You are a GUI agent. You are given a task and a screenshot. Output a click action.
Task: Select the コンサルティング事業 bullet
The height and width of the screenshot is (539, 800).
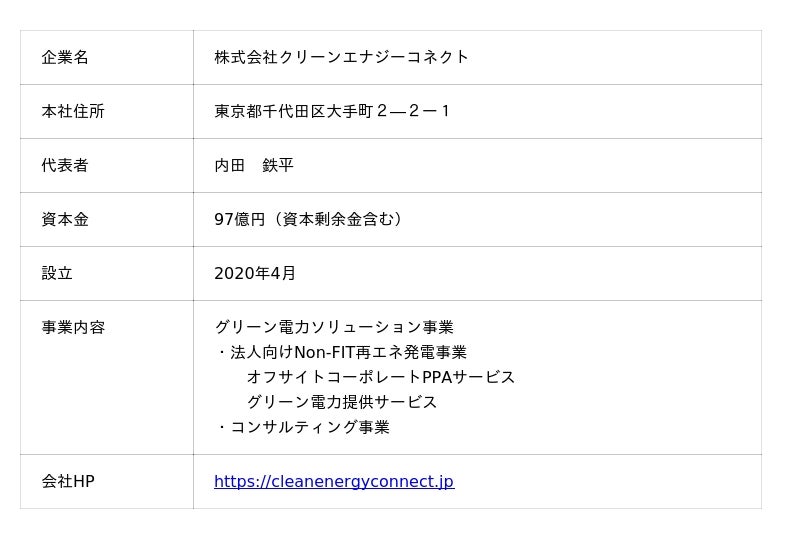tap(310, 428)
